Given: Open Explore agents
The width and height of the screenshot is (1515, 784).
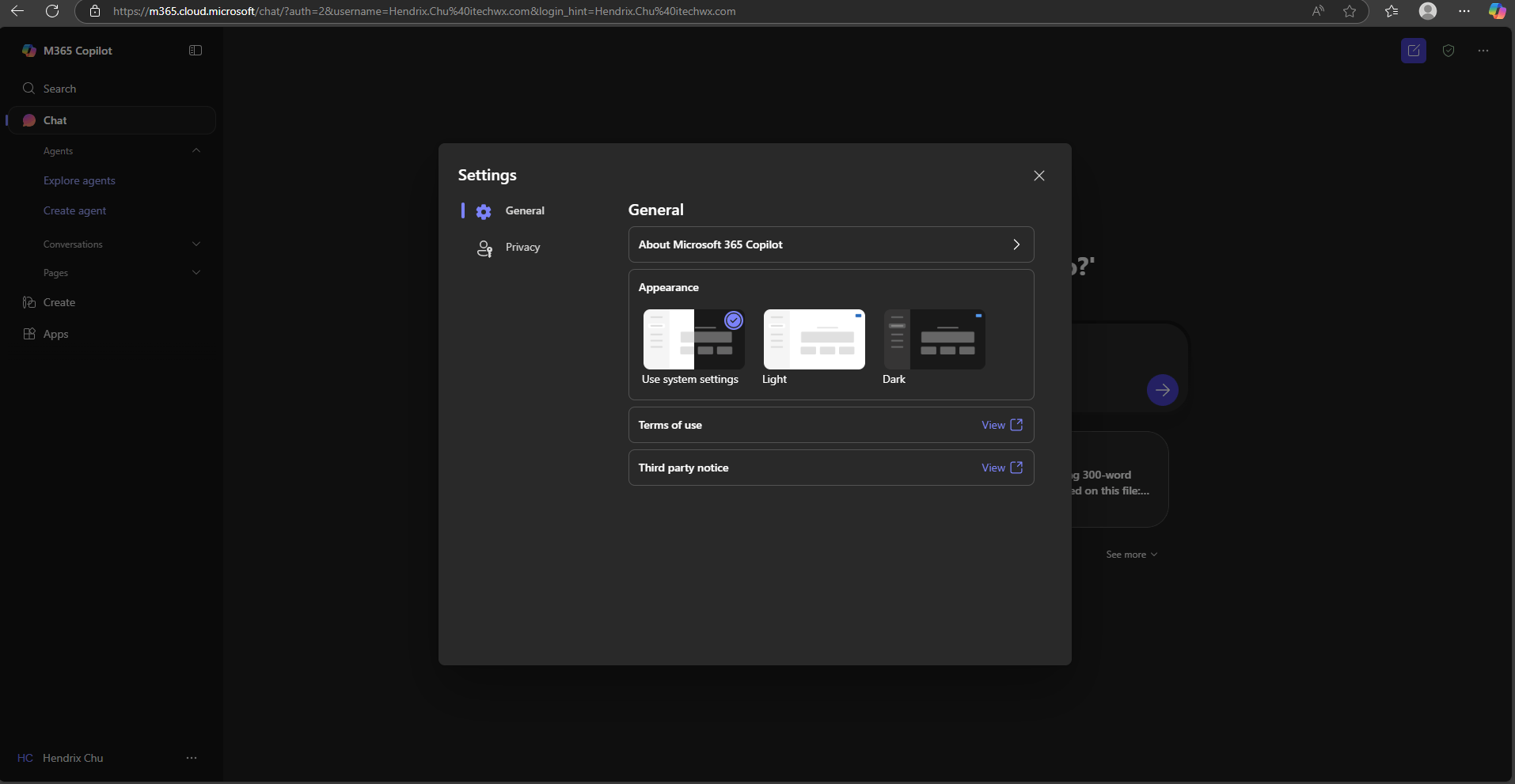Looking at the screenshot, I should click(79, 180).
